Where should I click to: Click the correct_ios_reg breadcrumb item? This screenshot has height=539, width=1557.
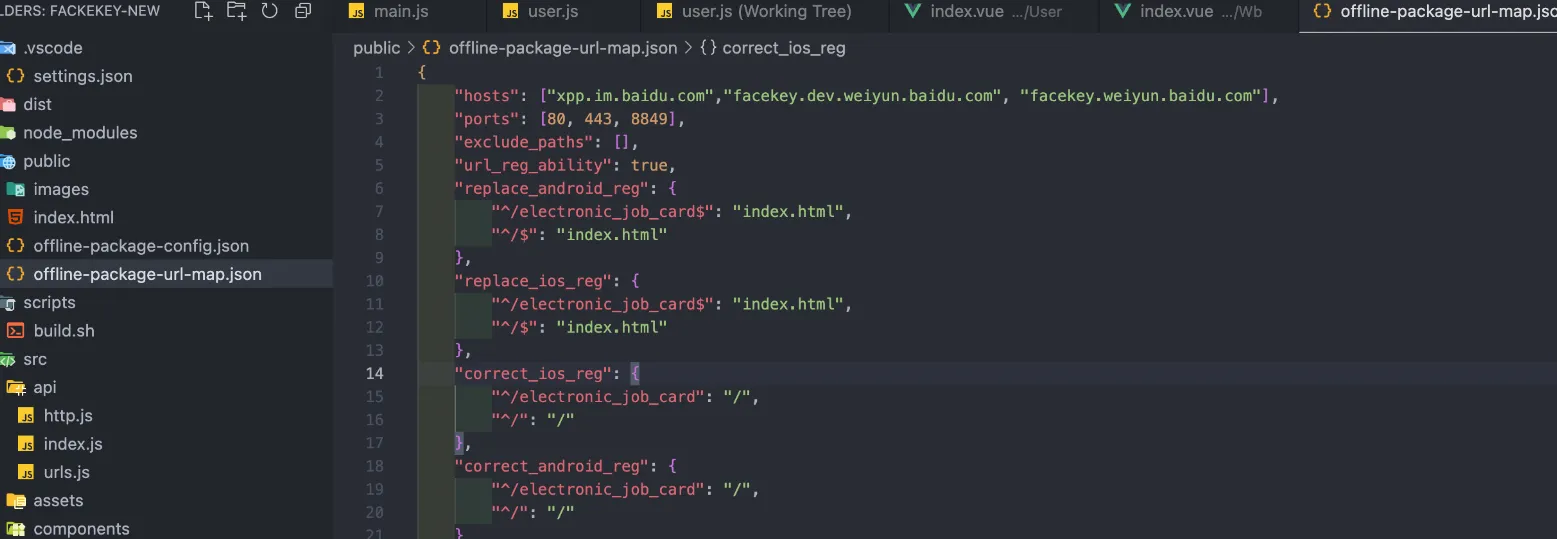[x=783, y=48]
